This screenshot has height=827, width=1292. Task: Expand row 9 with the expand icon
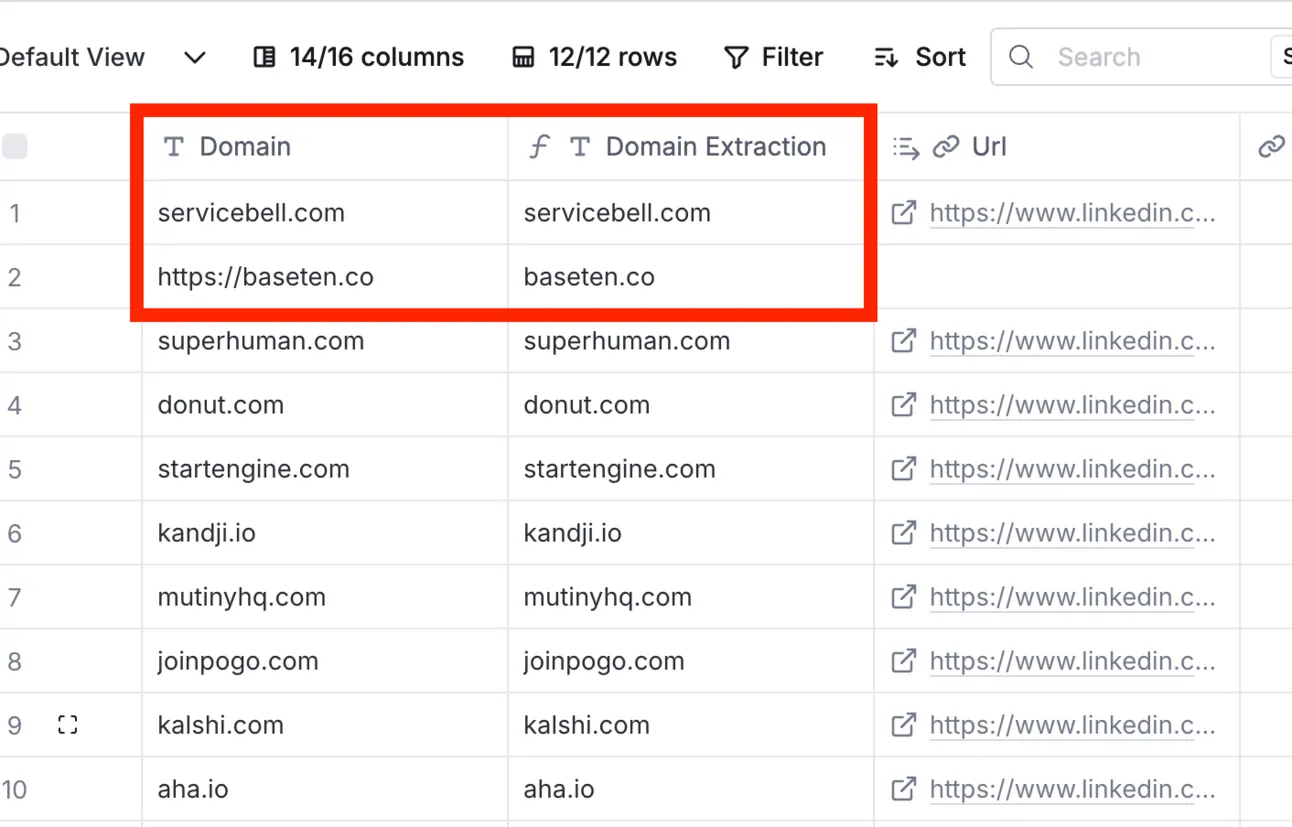[67, 725]
